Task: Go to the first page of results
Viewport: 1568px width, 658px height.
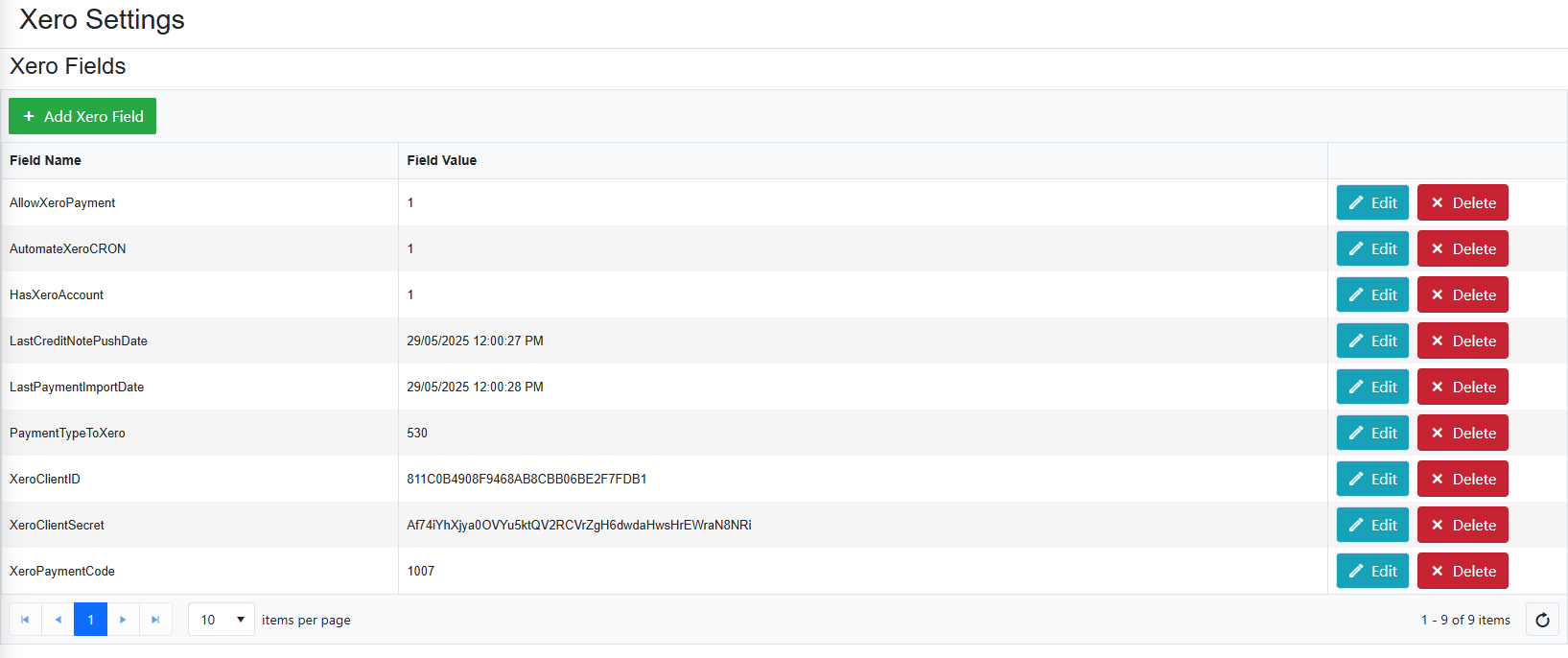Action: [x=25, y=620]
